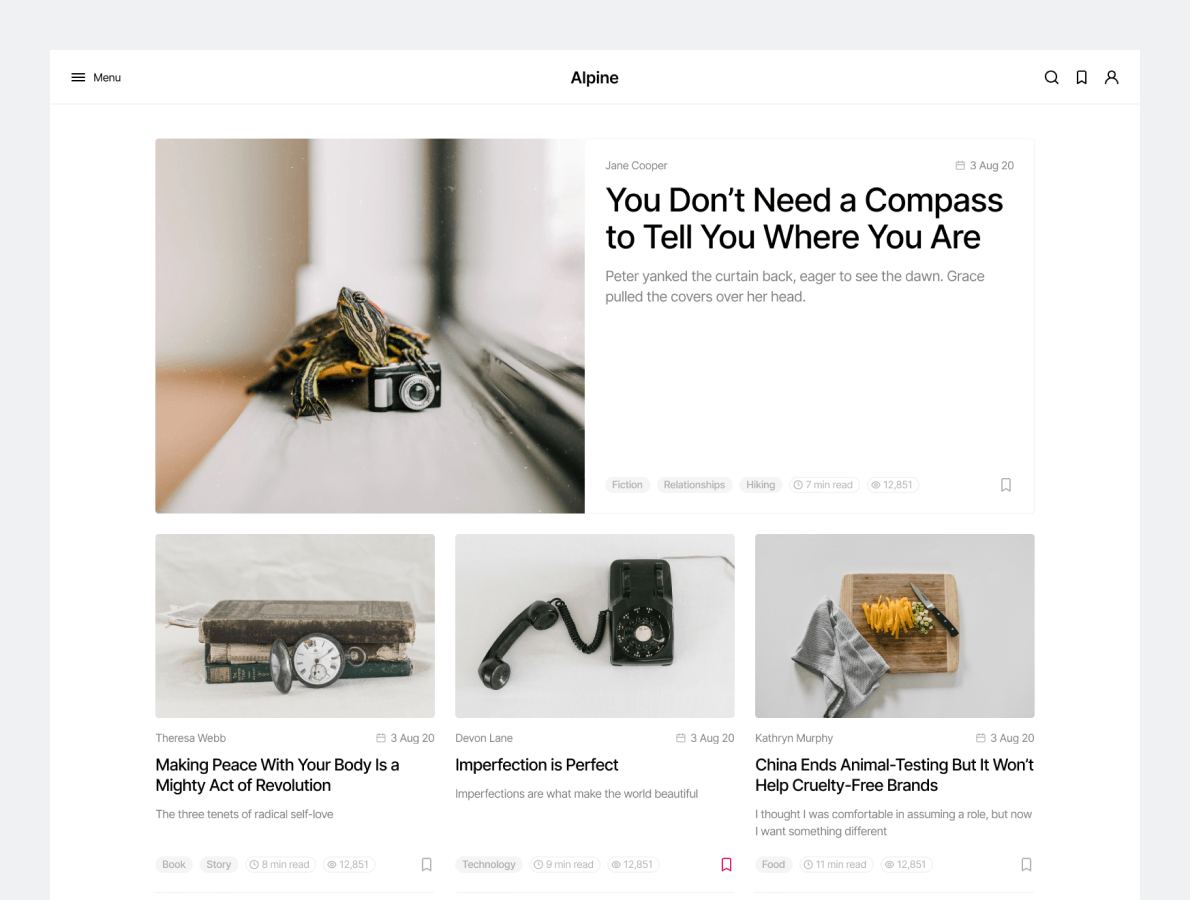Viewport: 1190px width, 900px height.
Task: Open the search icon in header
Action: (1051, 77)
